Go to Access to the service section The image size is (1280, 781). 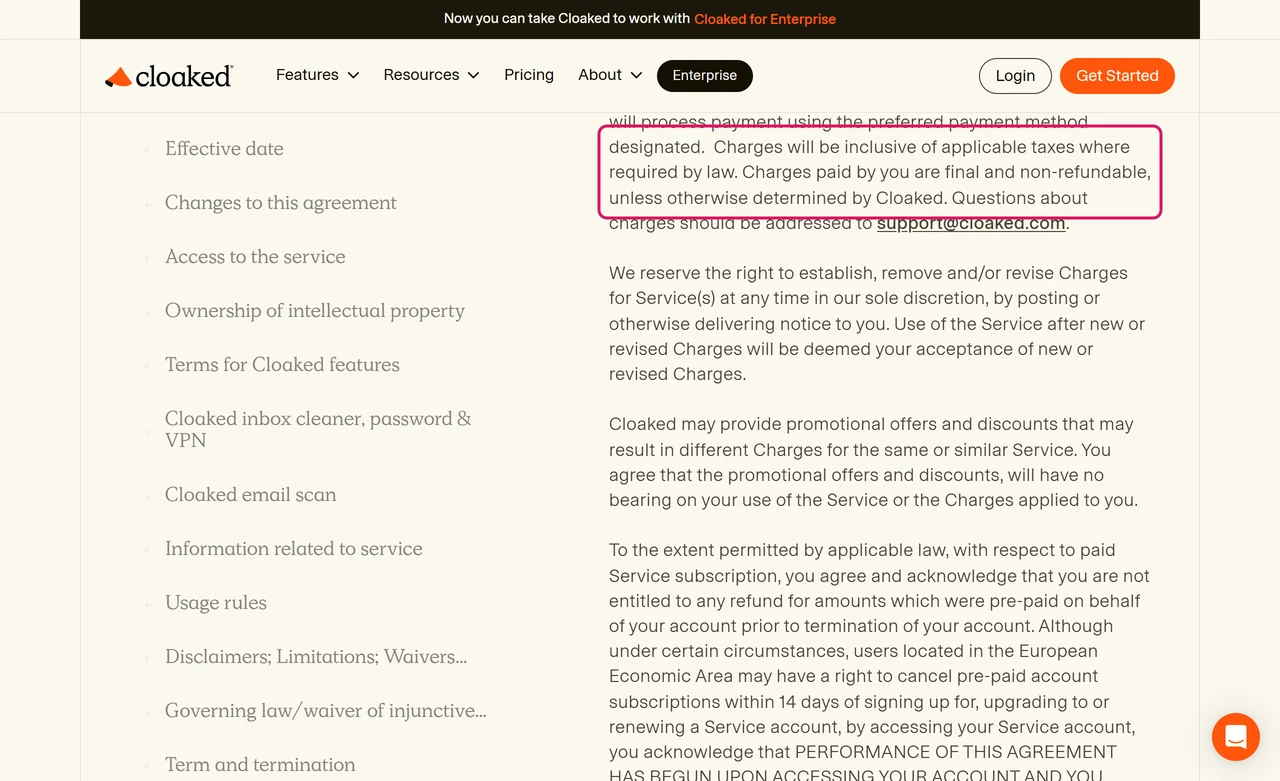[255, 257]
